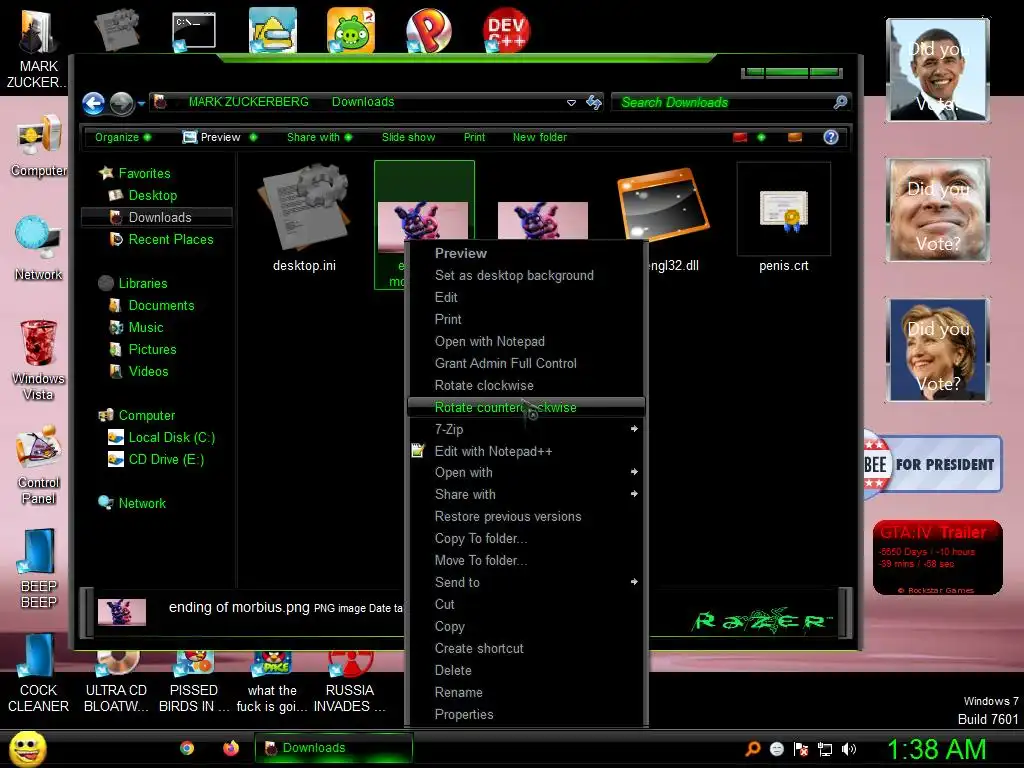Click the clock showing 1:38 AM
1024x768 pixels.
point(936,749)
